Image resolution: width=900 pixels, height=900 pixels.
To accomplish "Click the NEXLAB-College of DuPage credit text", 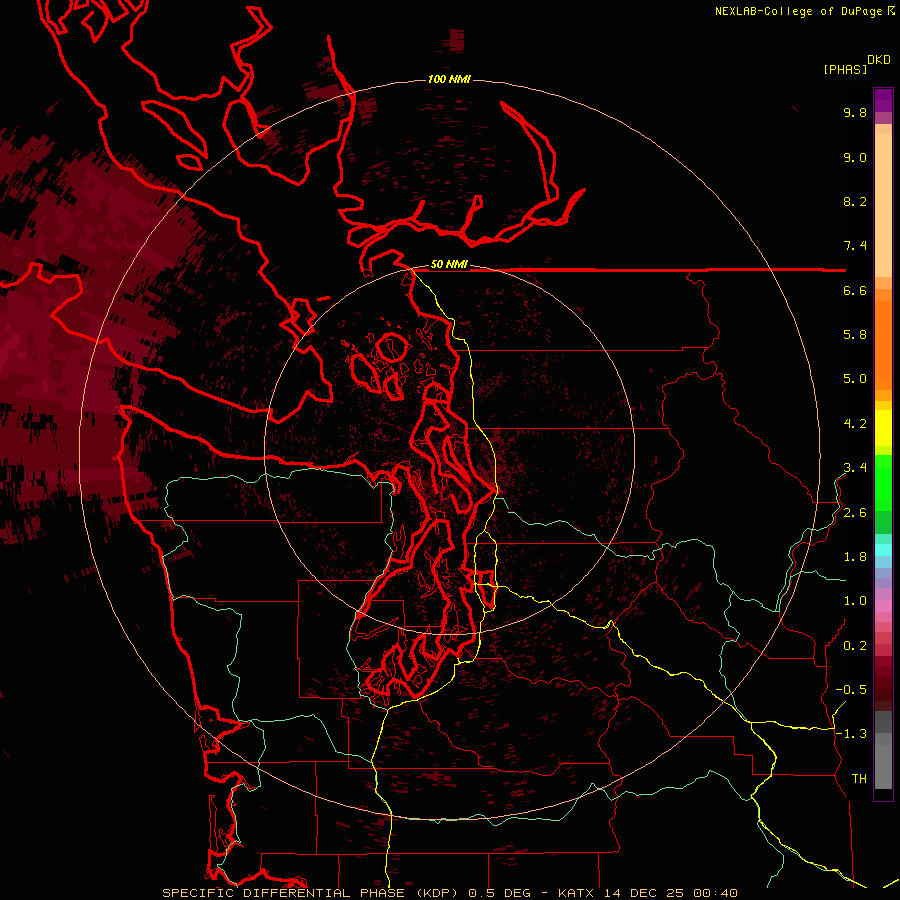I will click(x=799, y=11).
